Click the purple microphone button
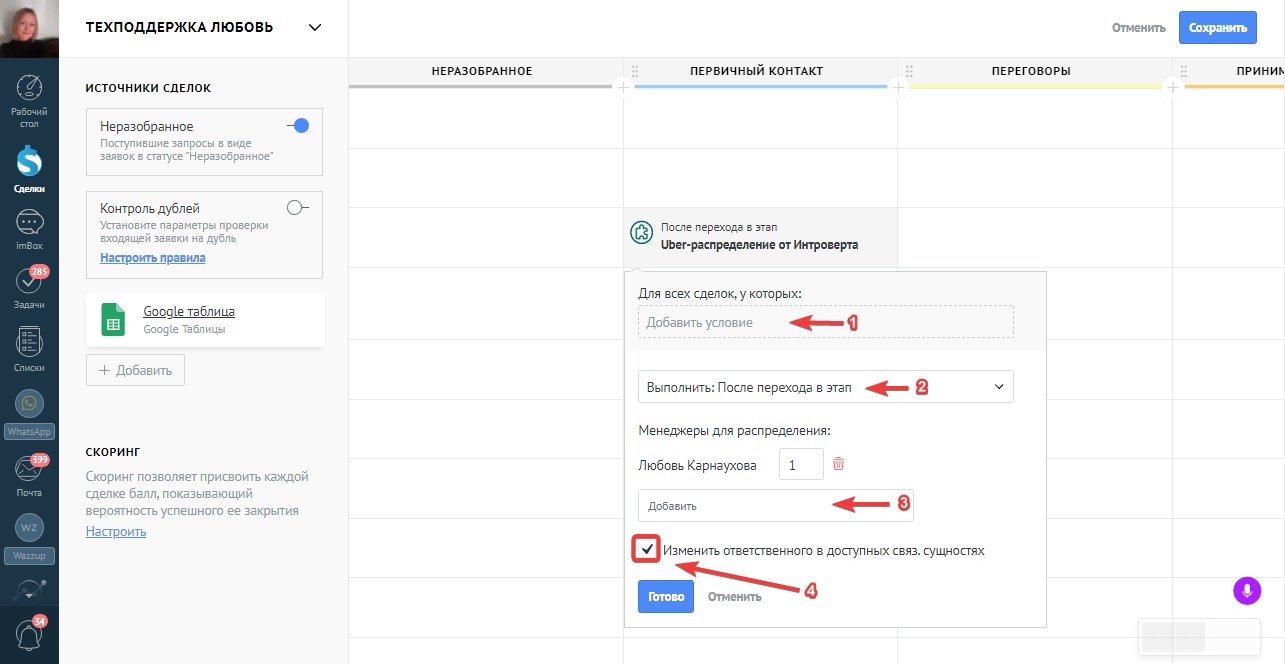 pos(1247,591)
